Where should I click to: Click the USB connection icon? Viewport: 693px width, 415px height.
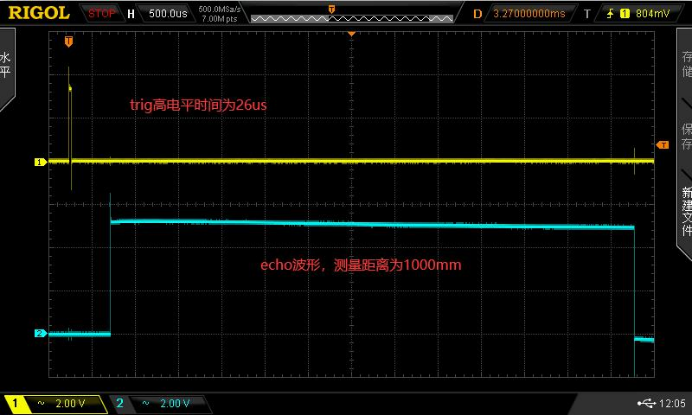point(646,403)
